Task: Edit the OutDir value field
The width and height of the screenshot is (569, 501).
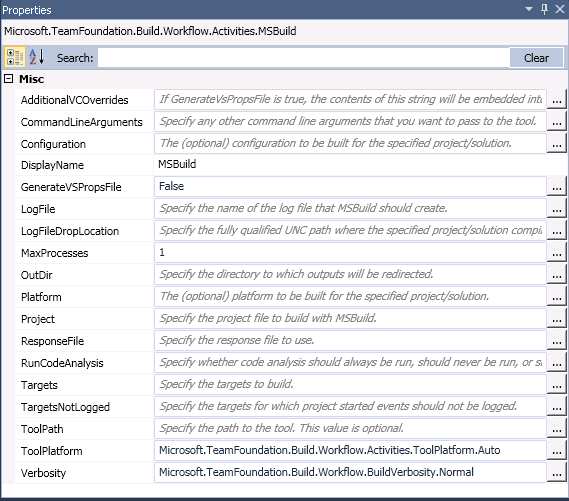Action: coord(350,275)
